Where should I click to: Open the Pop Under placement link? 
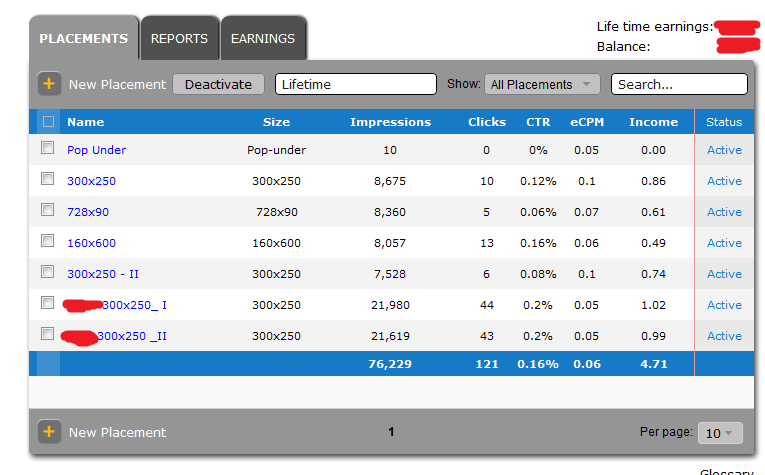(96, 150)
